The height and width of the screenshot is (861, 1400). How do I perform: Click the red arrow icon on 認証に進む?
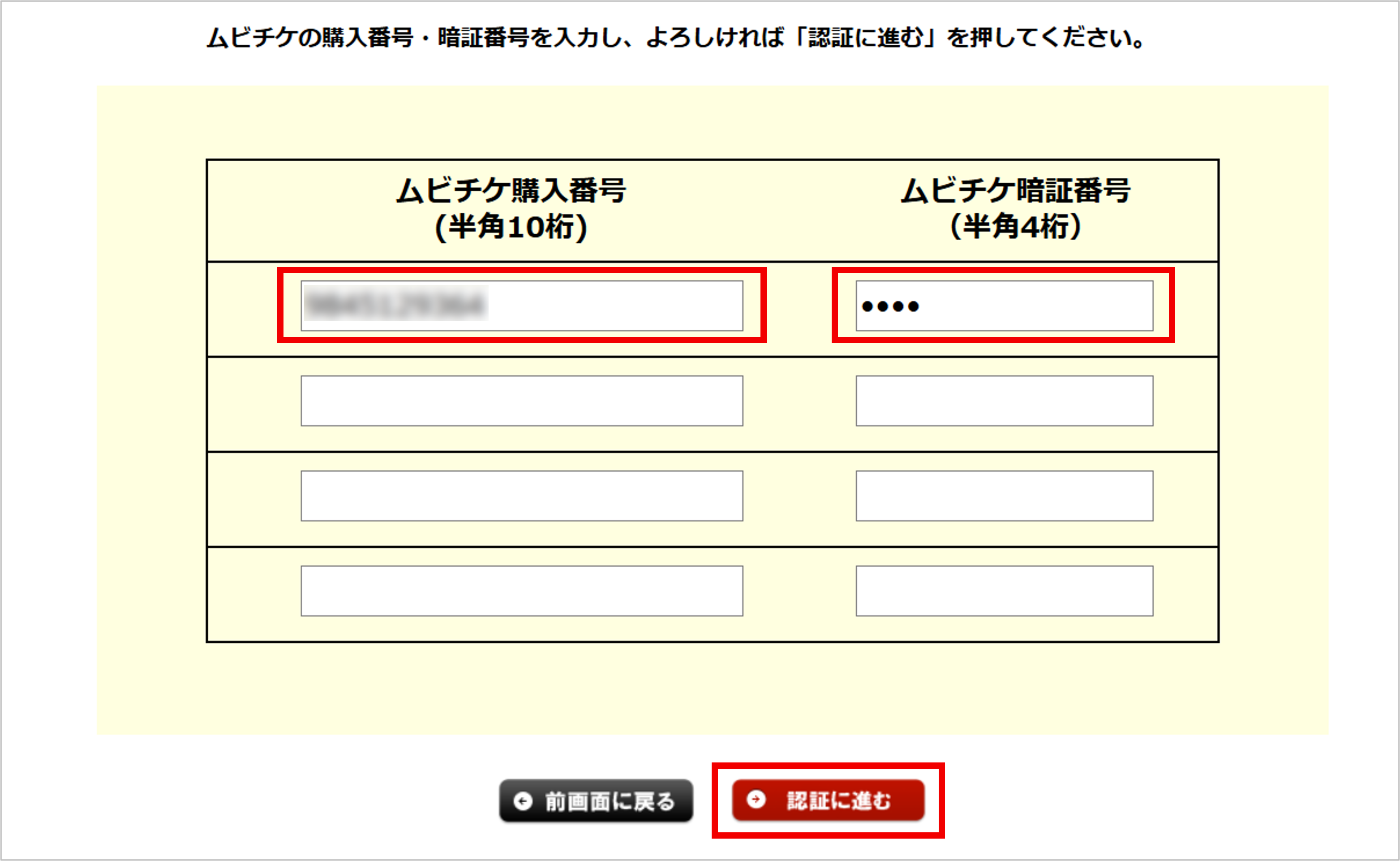(756, 800)
